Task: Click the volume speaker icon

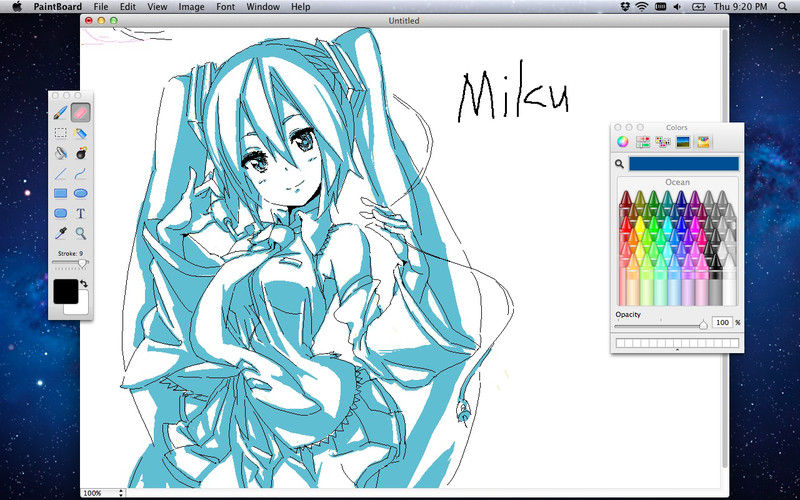Action: coord(677,7)
